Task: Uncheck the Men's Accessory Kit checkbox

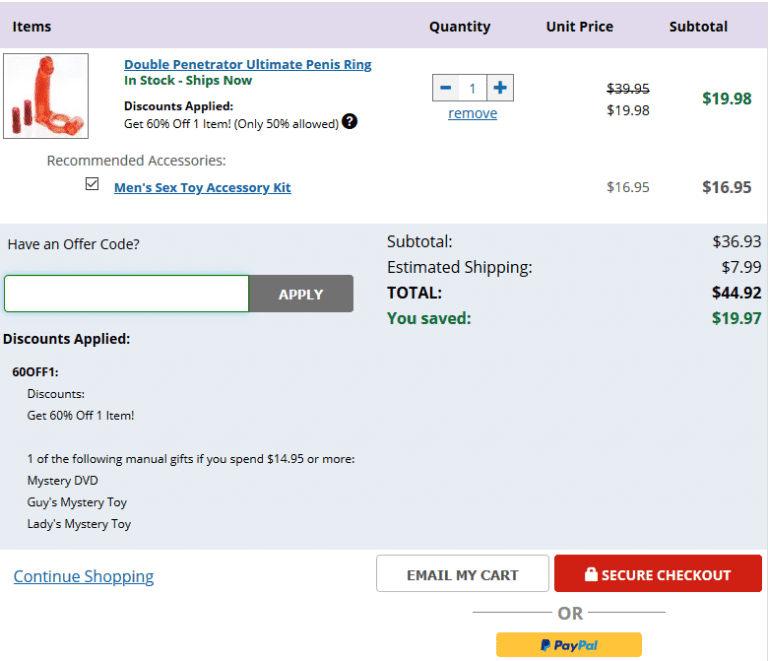Action: point(92,184)
